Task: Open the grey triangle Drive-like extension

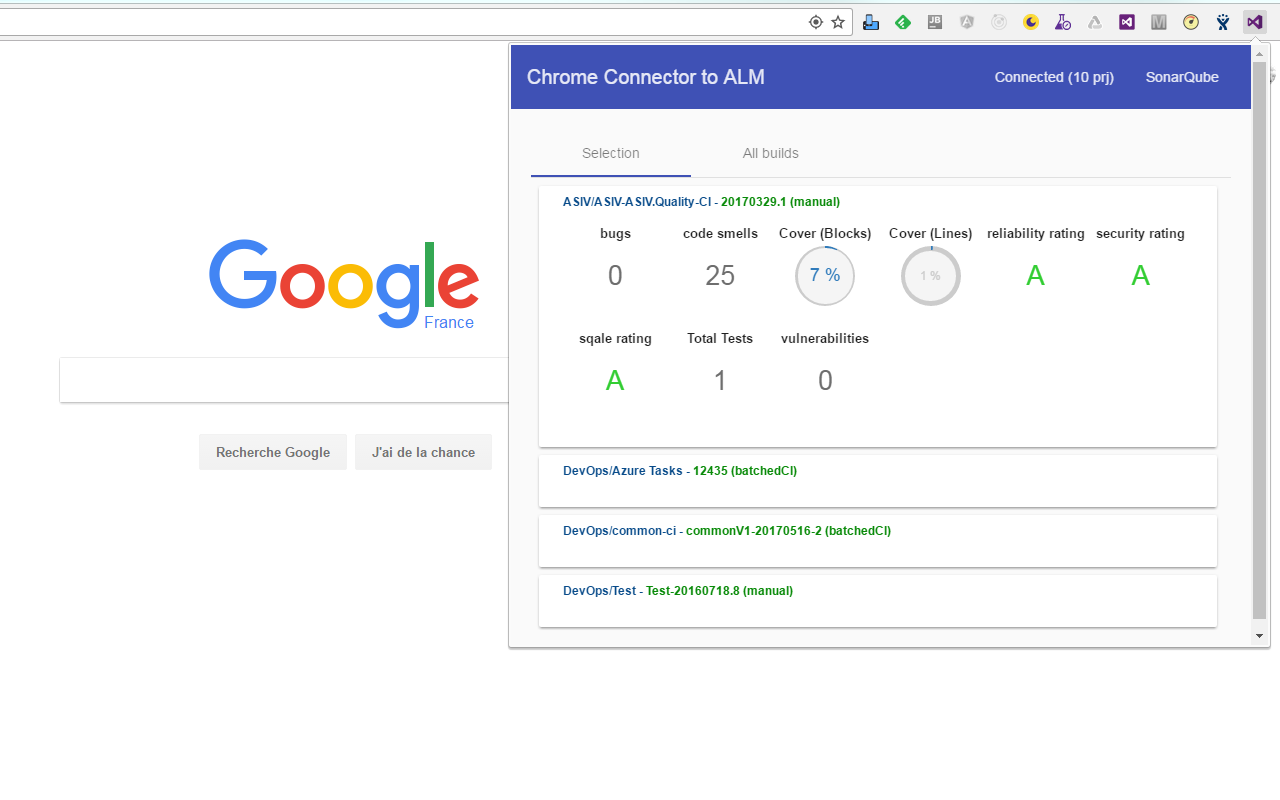Action: pyautogui.click(x=1095, y=22)
